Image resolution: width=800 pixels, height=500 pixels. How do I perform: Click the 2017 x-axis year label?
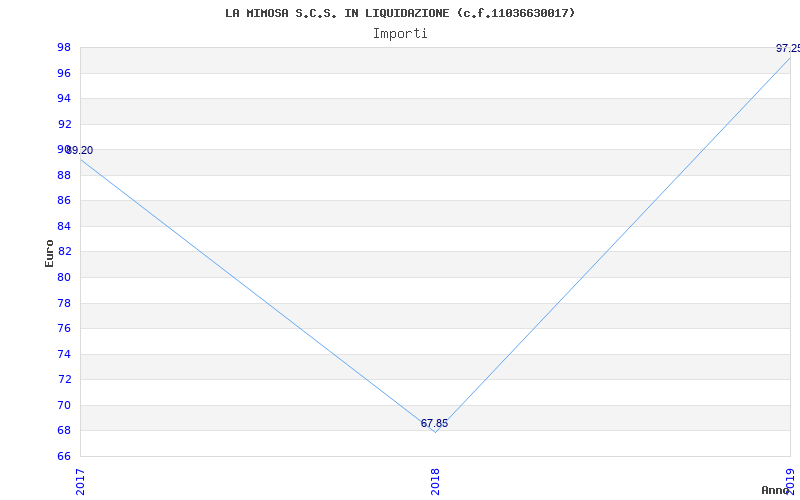[x=80, y=482]
